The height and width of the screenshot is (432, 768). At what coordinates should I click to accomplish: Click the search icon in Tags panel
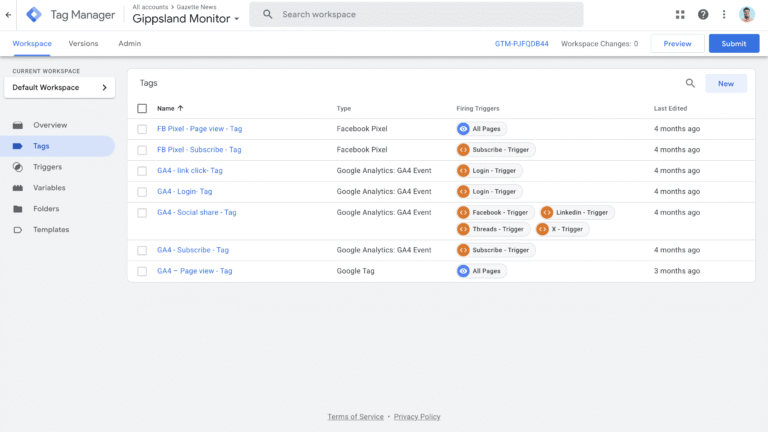(690, 84)
